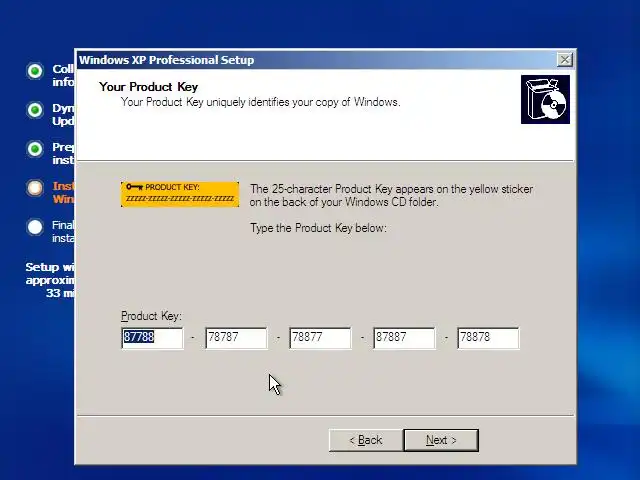This screenshot has width=640, height=480.
Task: Click the Windows box and CD icon
Action: (x=545, y=99)
